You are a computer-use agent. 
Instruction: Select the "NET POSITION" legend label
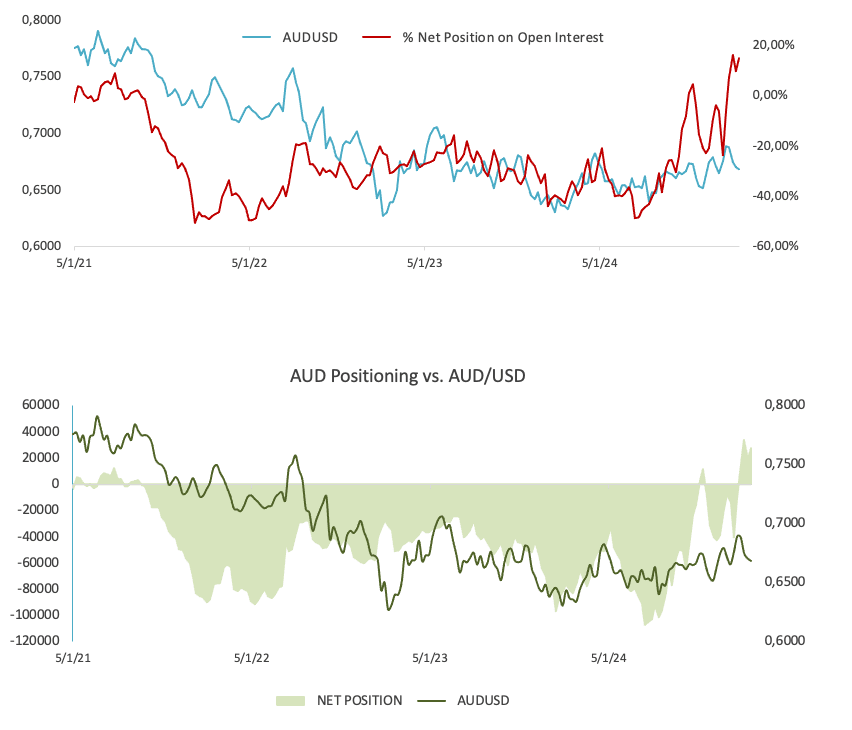coord(360,700)
